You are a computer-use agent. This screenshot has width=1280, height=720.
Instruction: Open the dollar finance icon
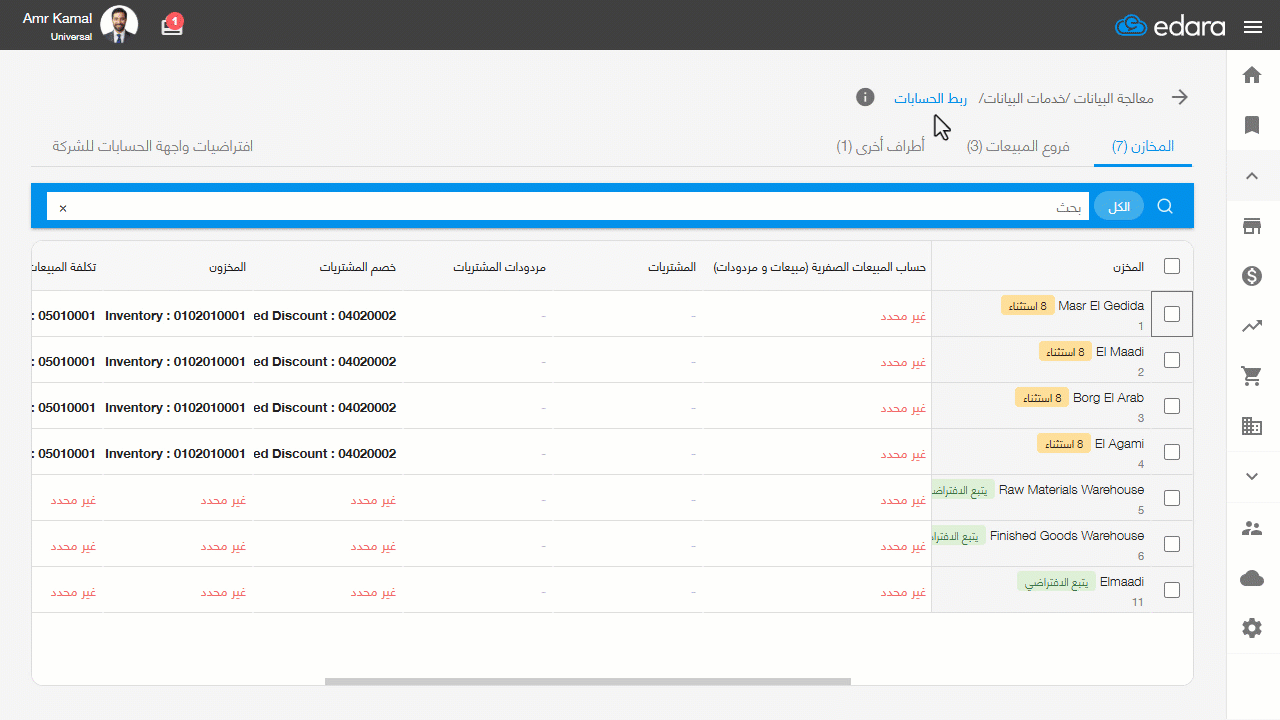pos(1251,276)
